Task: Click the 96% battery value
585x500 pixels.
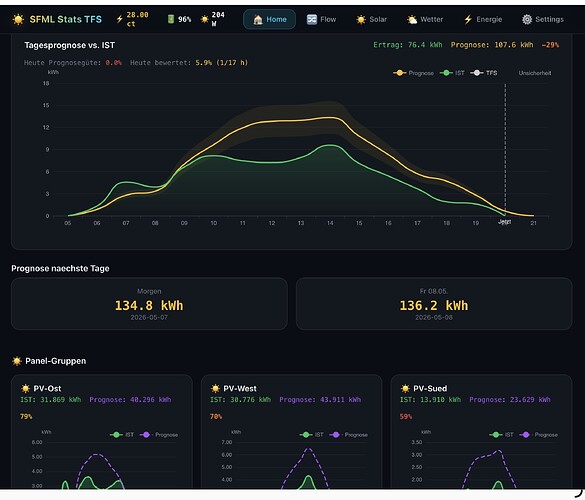Action: (184, 19)
